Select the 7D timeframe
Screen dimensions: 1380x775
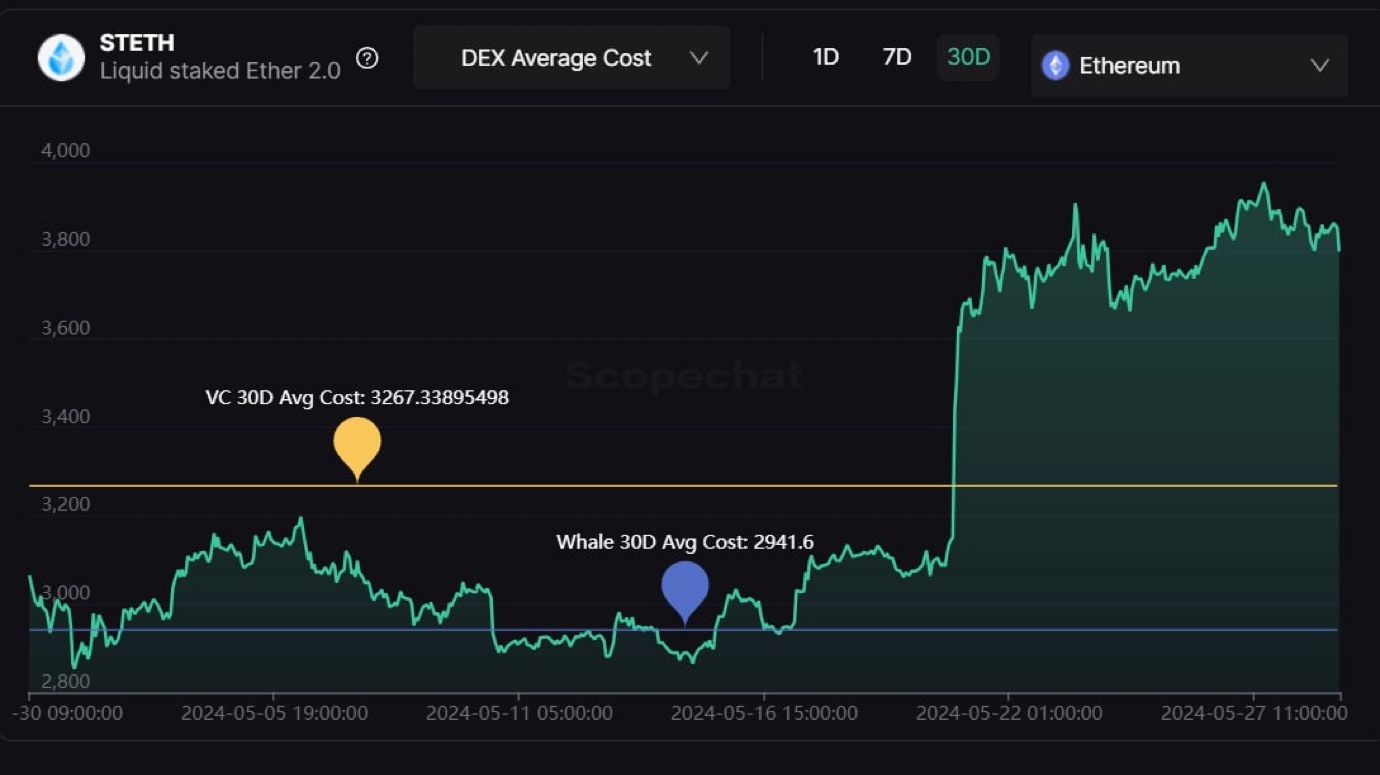click(x=897, y=57)
